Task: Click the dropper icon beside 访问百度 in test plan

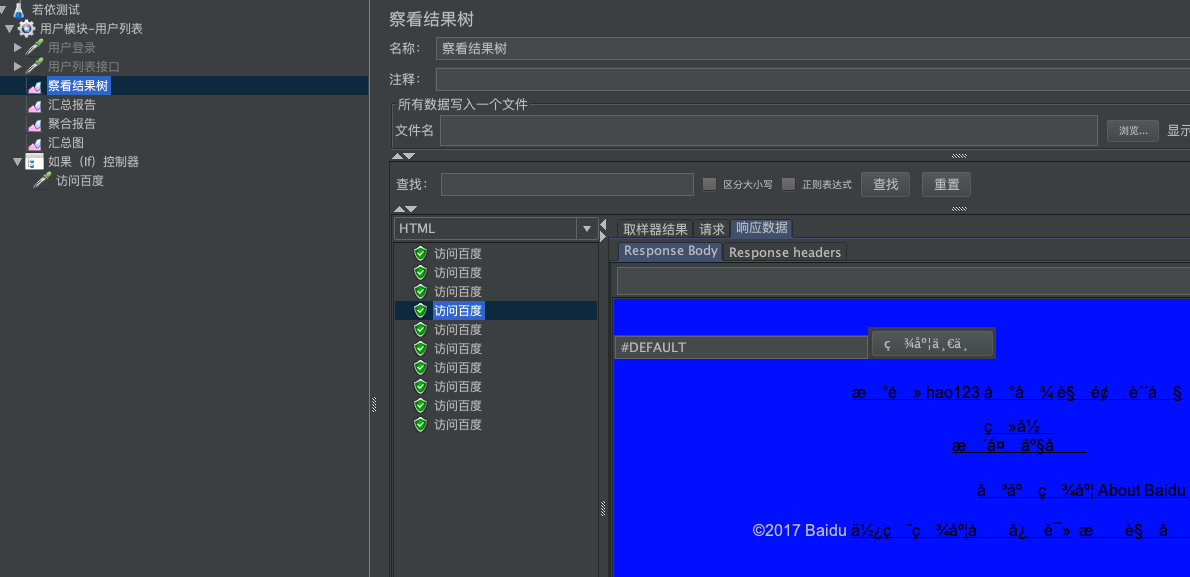Action: (42, 181)
